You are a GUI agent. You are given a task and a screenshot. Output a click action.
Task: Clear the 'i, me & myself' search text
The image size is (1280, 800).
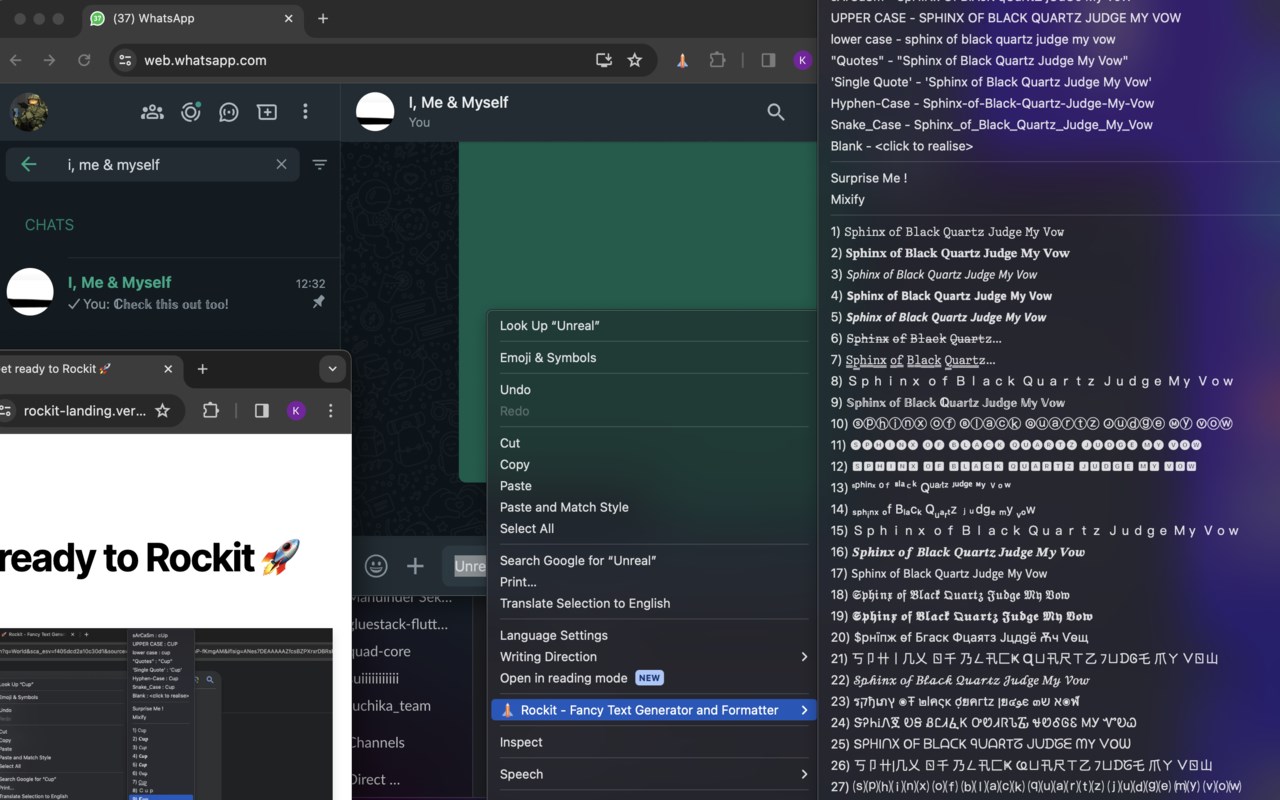(281, 165)
